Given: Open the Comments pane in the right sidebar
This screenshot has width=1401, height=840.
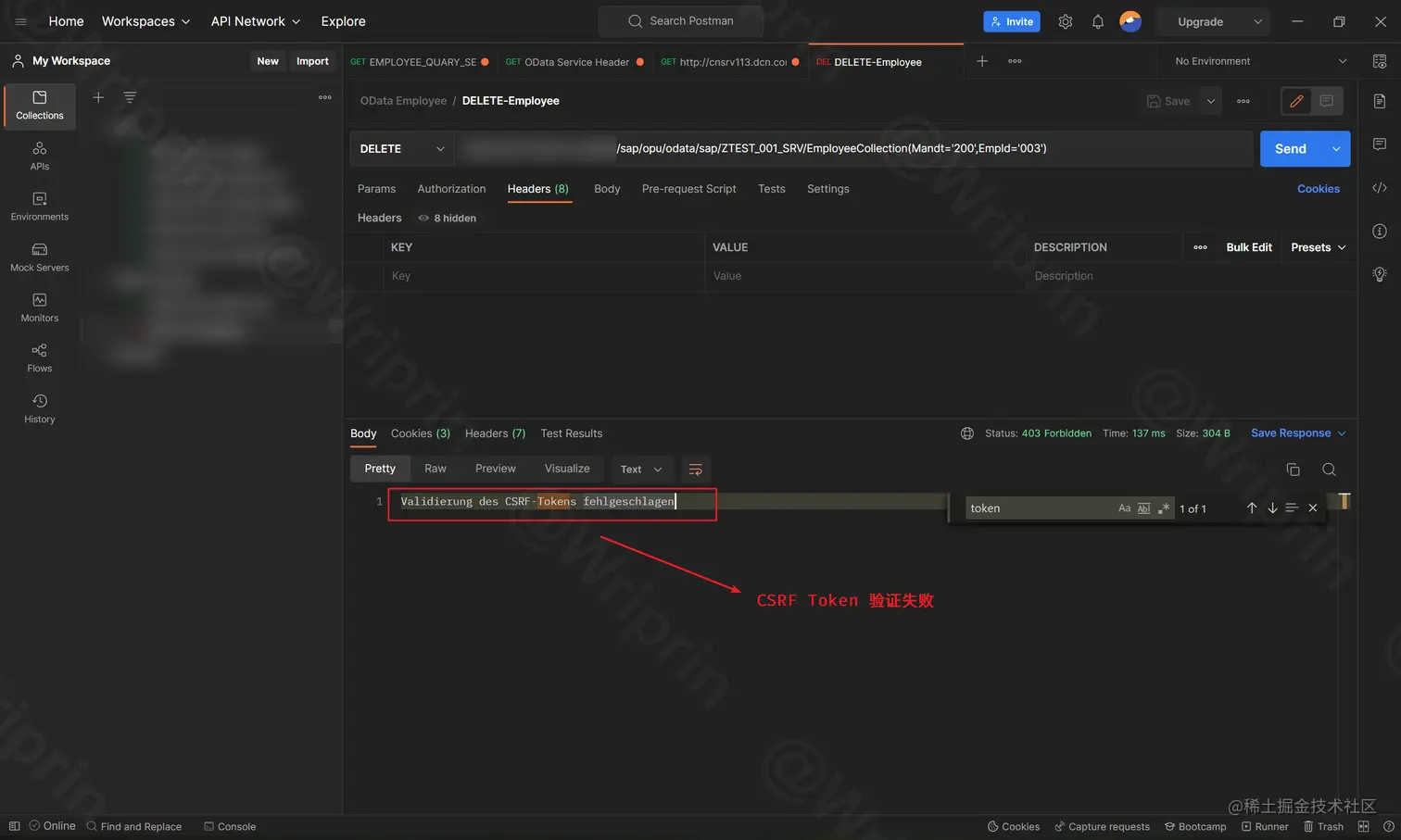Looking at the screenshot, I should 1380,144.
